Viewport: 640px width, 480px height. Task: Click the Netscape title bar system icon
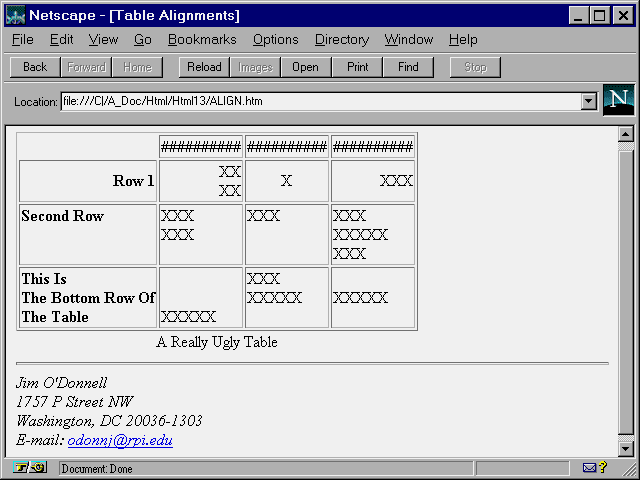pyautogui.click(x=15, y=15)
